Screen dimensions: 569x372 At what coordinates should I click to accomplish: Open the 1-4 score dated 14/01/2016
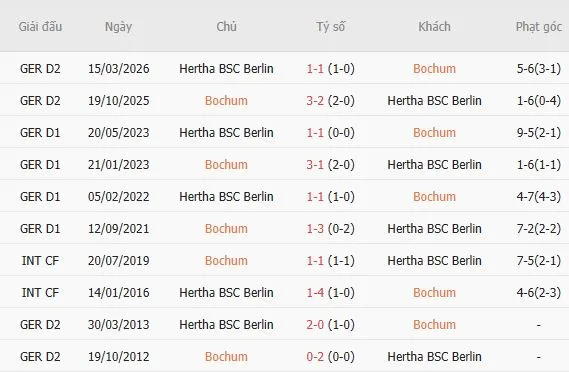[x=315, y=293]
